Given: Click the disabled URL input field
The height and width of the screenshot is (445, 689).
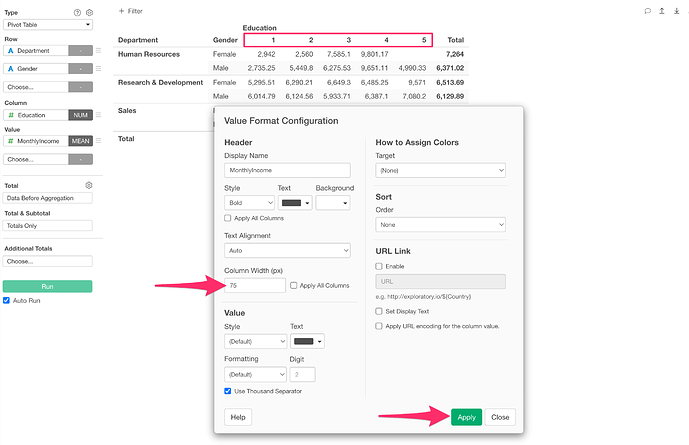Looking at the screenshot, I should [440, 282].
